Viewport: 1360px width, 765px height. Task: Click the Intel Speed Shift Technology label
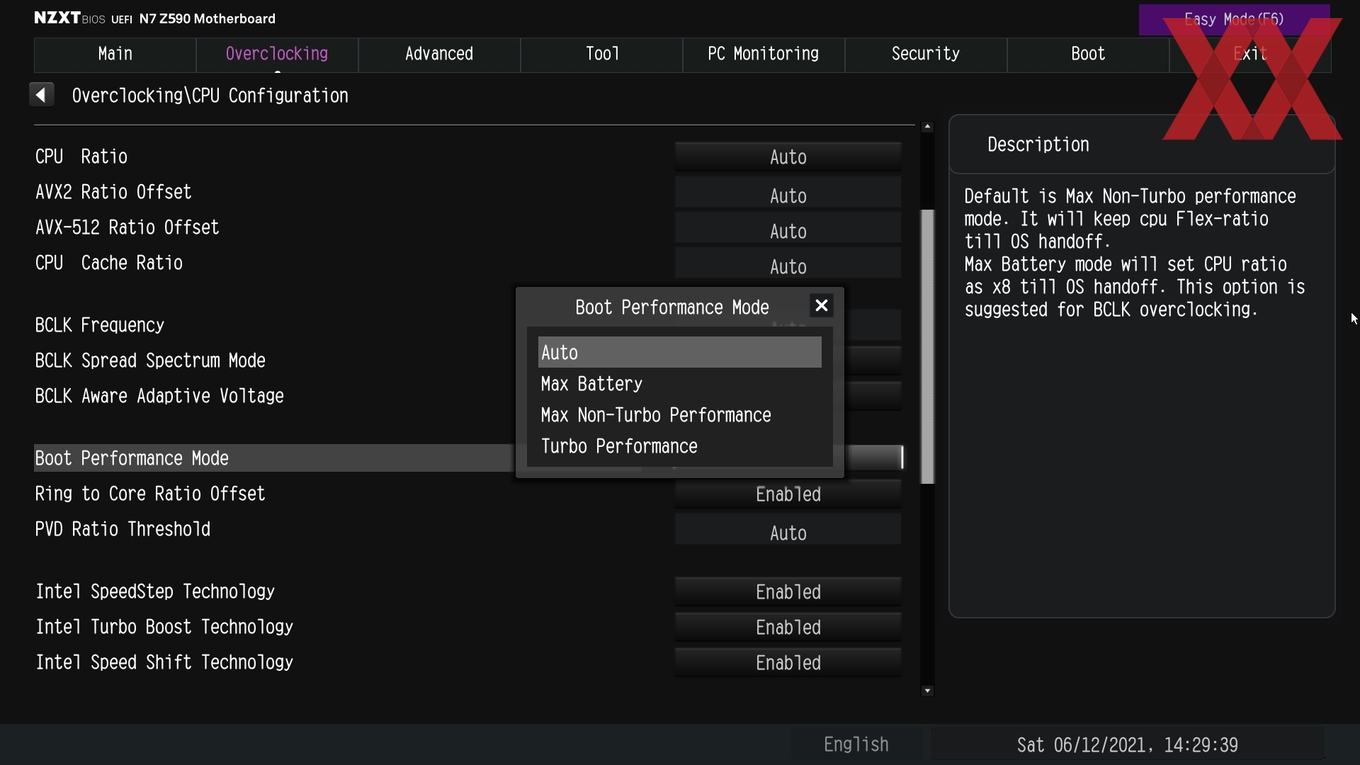pos(164,662)
